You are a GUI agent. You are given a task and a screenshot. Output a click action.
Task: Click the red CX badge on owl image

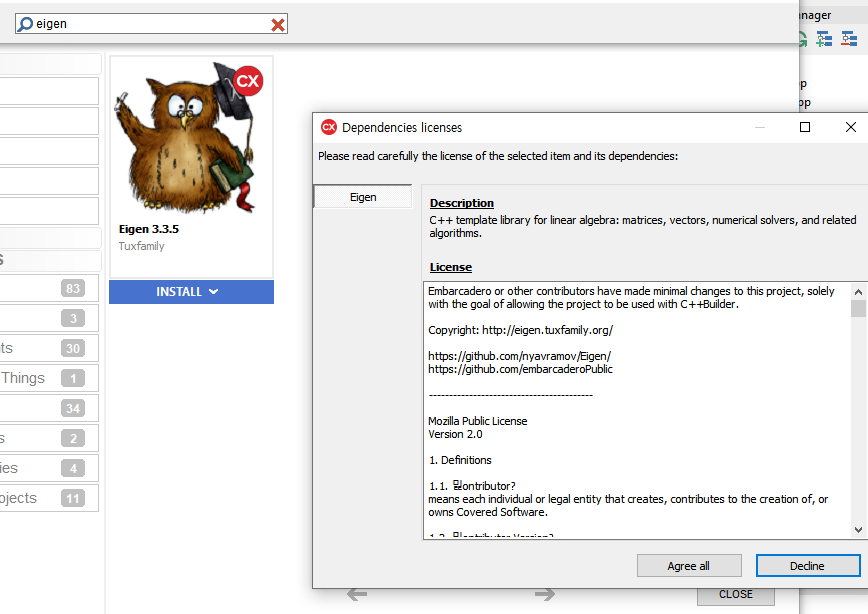tap(247, 81)
